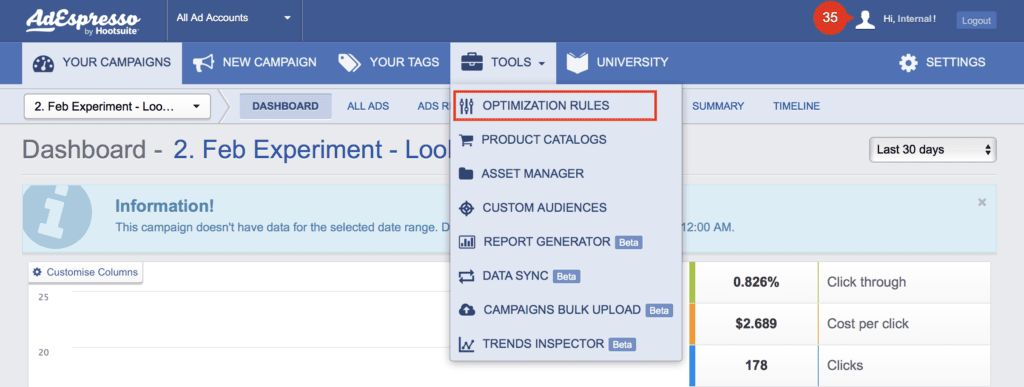Open the University section

coord(617,63)
